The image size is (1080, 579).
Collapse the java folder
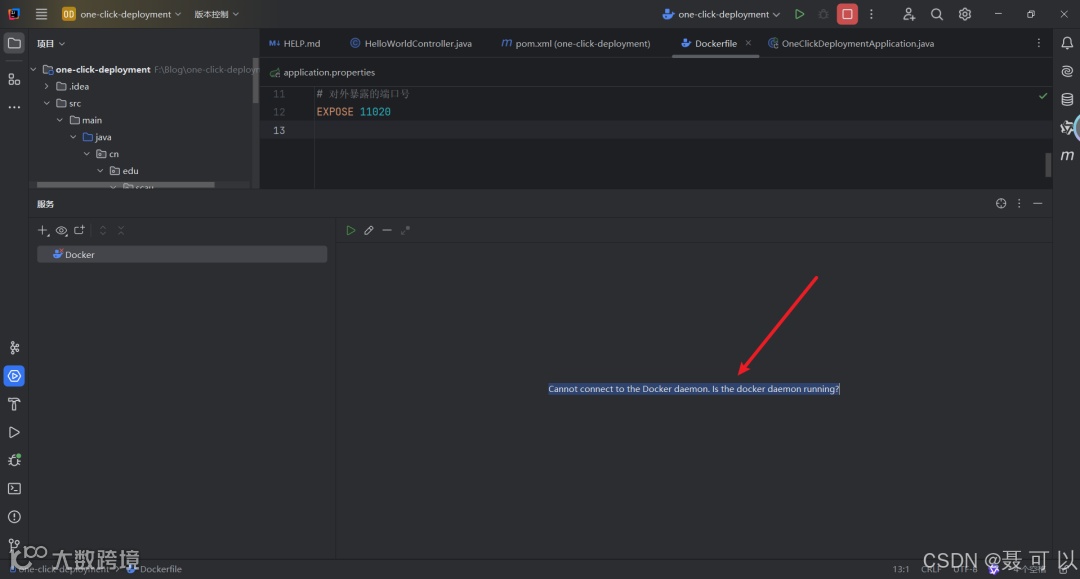[73, 137]
